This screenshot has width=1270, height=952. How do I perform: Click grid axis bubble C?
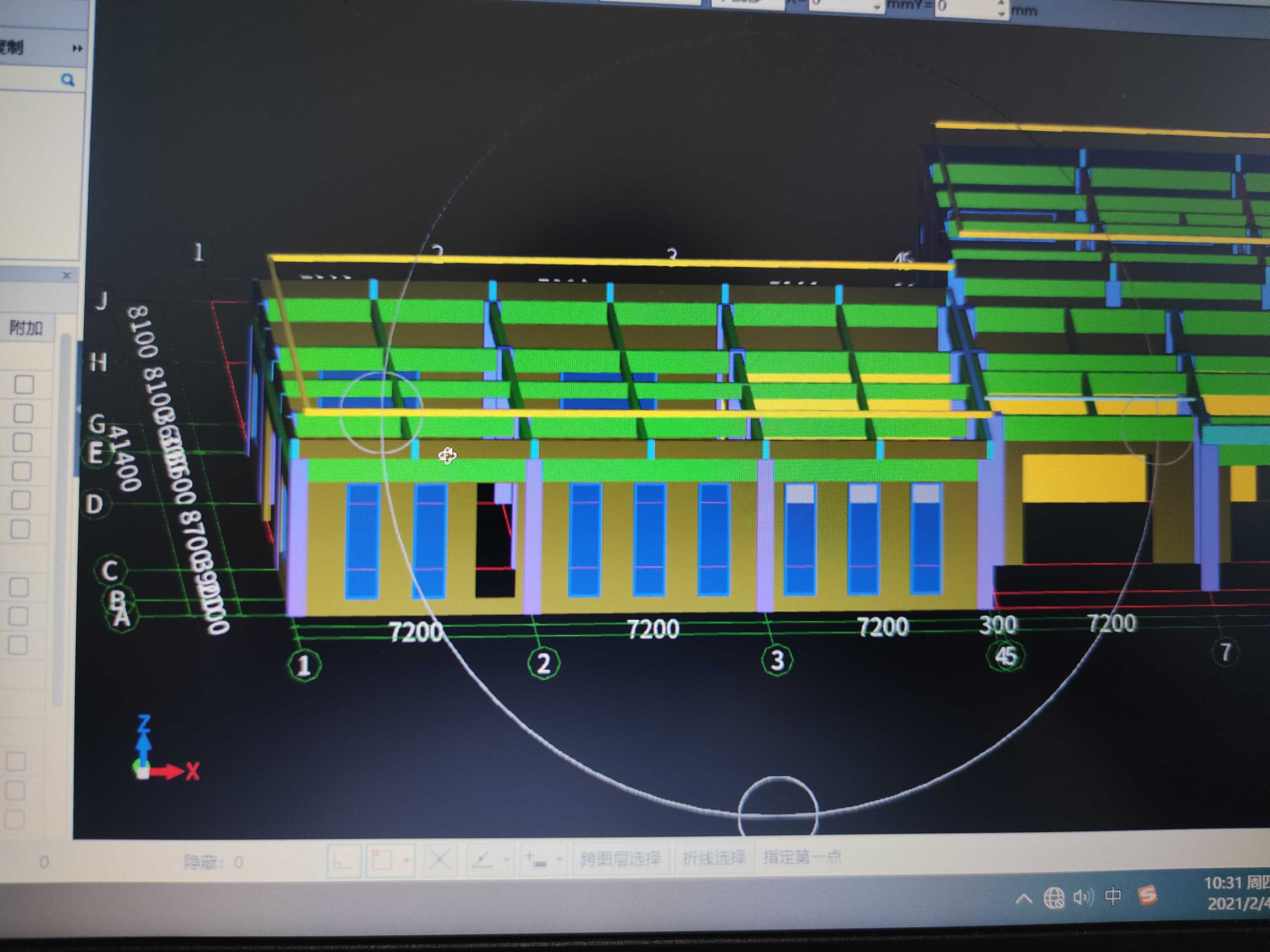tap(110, 571)
